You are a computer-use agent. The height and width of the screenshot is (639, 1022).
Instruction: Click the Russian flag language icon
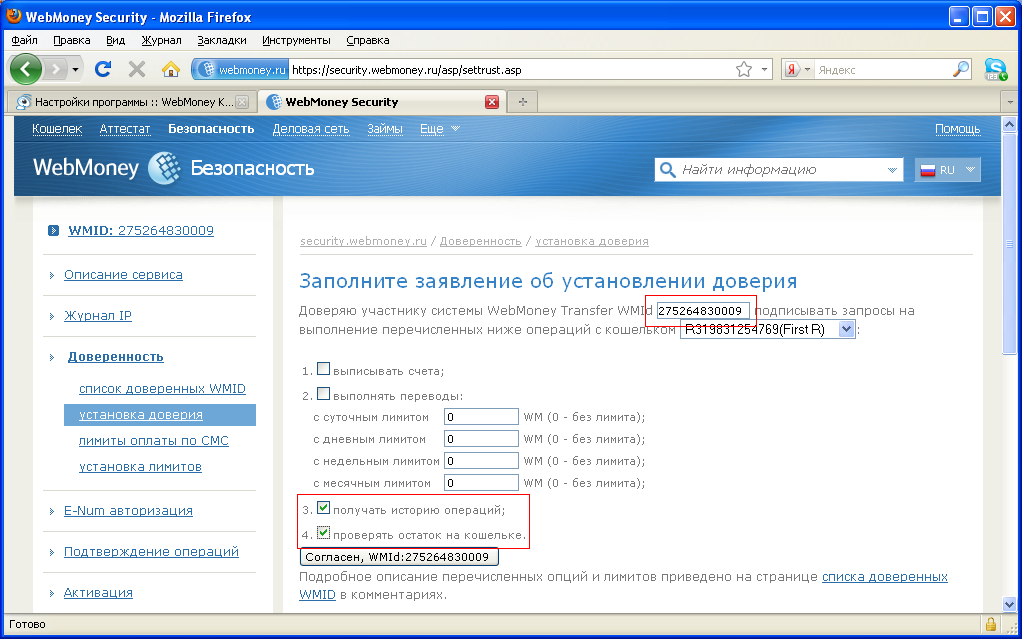click(x=927, y=170)
